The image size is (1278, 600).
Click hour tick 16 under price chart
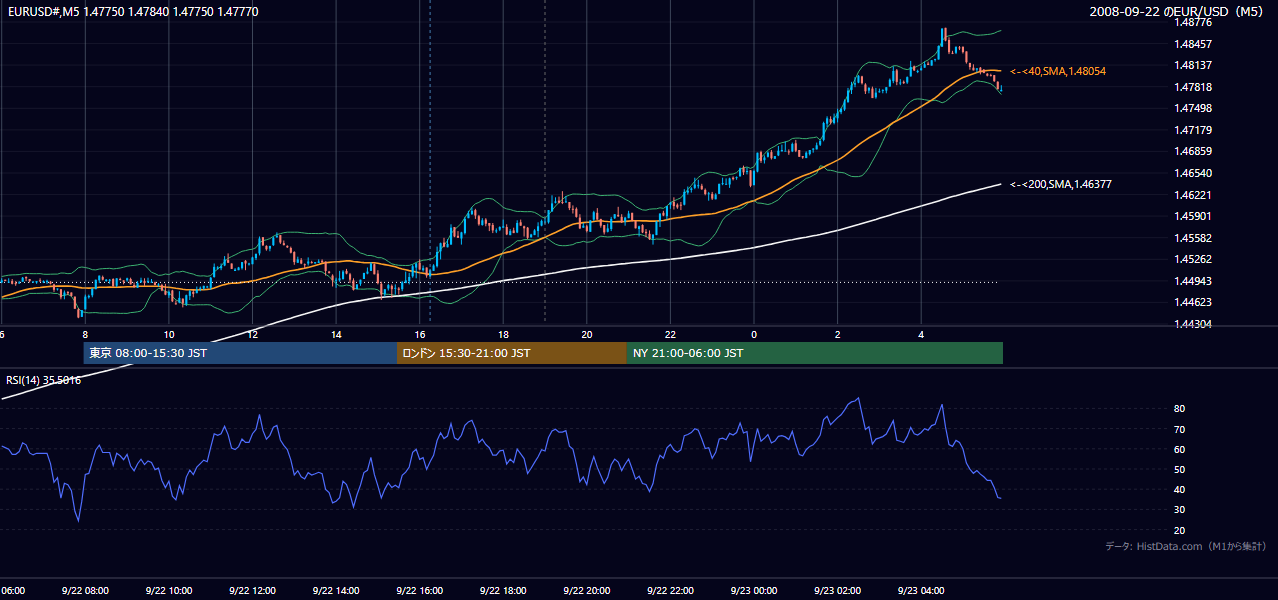[x=421, y=334]
